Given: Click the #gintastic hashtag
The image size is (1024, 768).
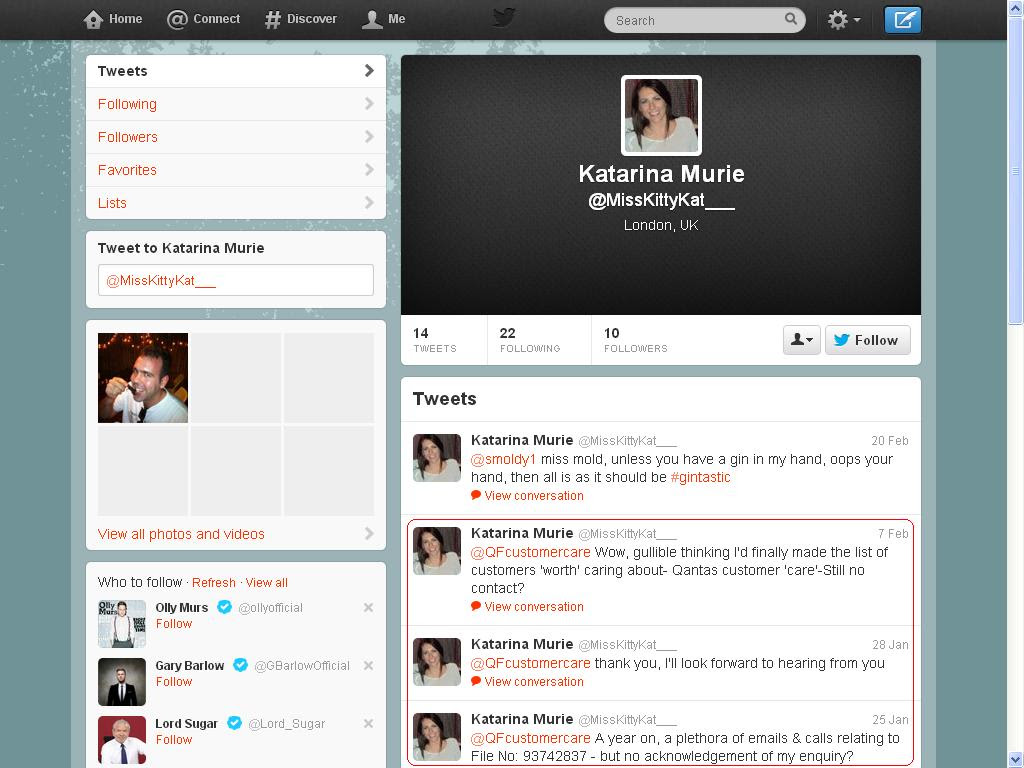Looking at the screenshot, I should 700,477.
